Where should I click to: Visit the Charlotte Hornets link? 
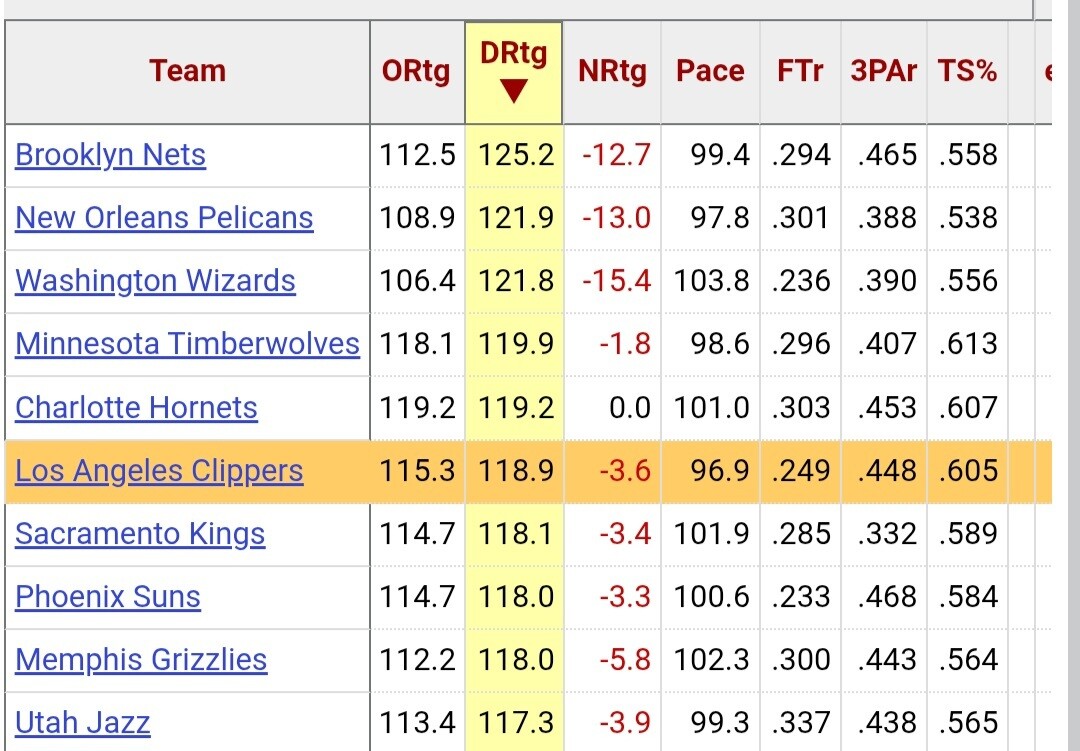click(x=136, y=408)
